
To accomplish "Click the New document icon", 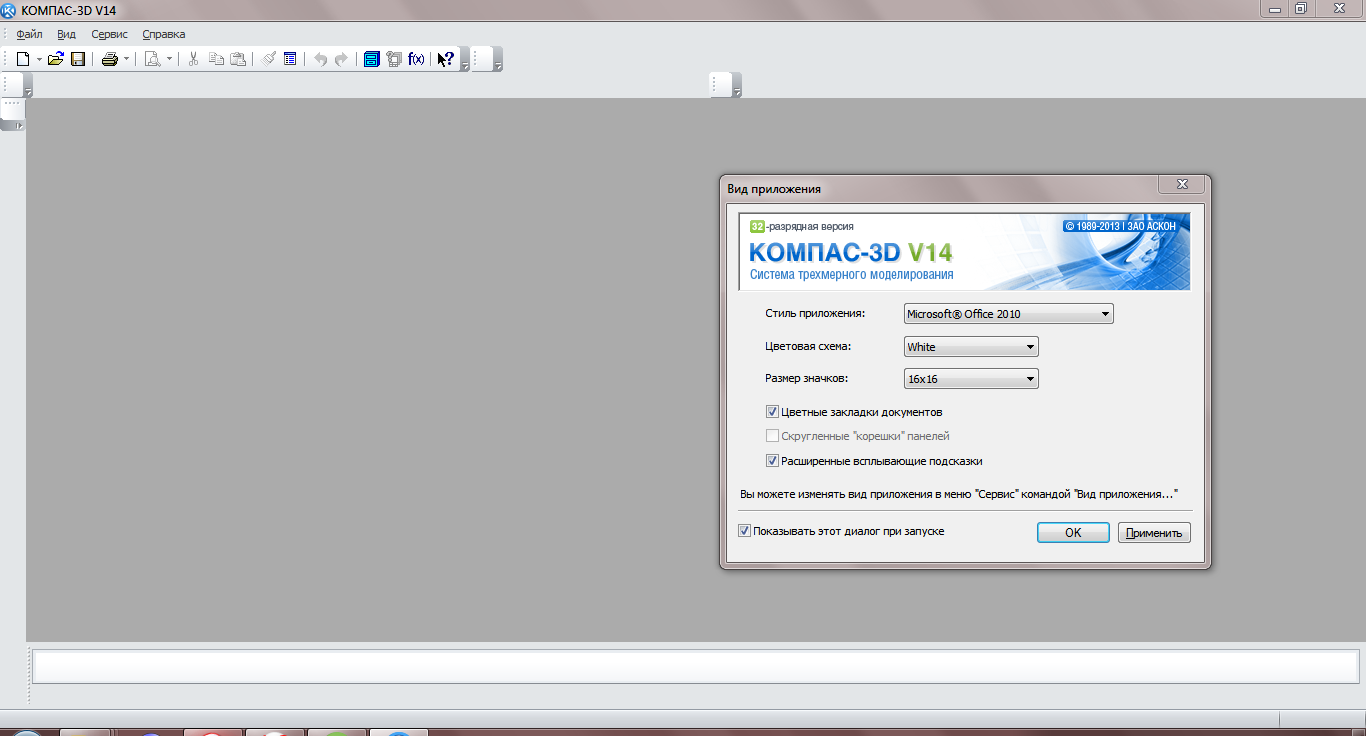I will point(23,59).
